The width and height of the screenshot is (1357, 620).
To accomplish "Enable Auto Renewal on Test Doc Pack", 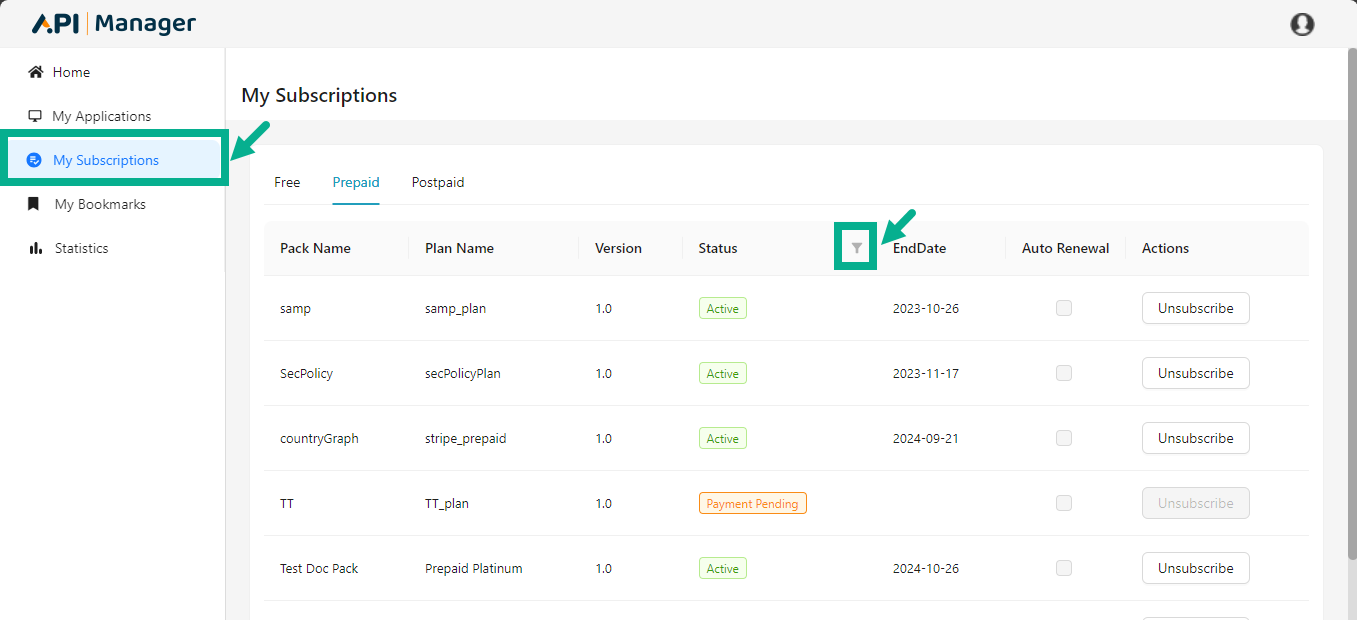I will coord(1063,567).
